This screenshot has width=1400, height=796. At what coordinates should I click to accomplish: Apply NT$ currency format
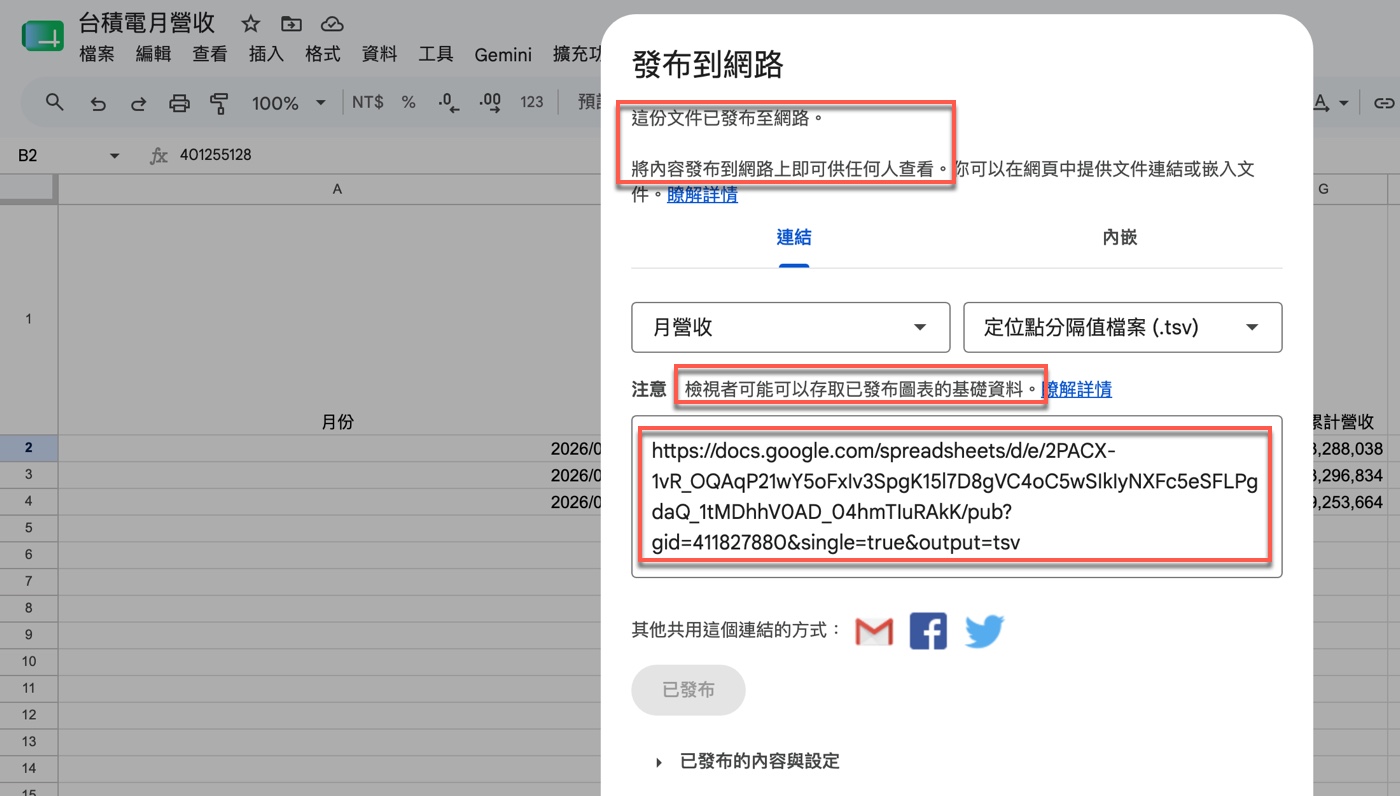click(367, 102)
